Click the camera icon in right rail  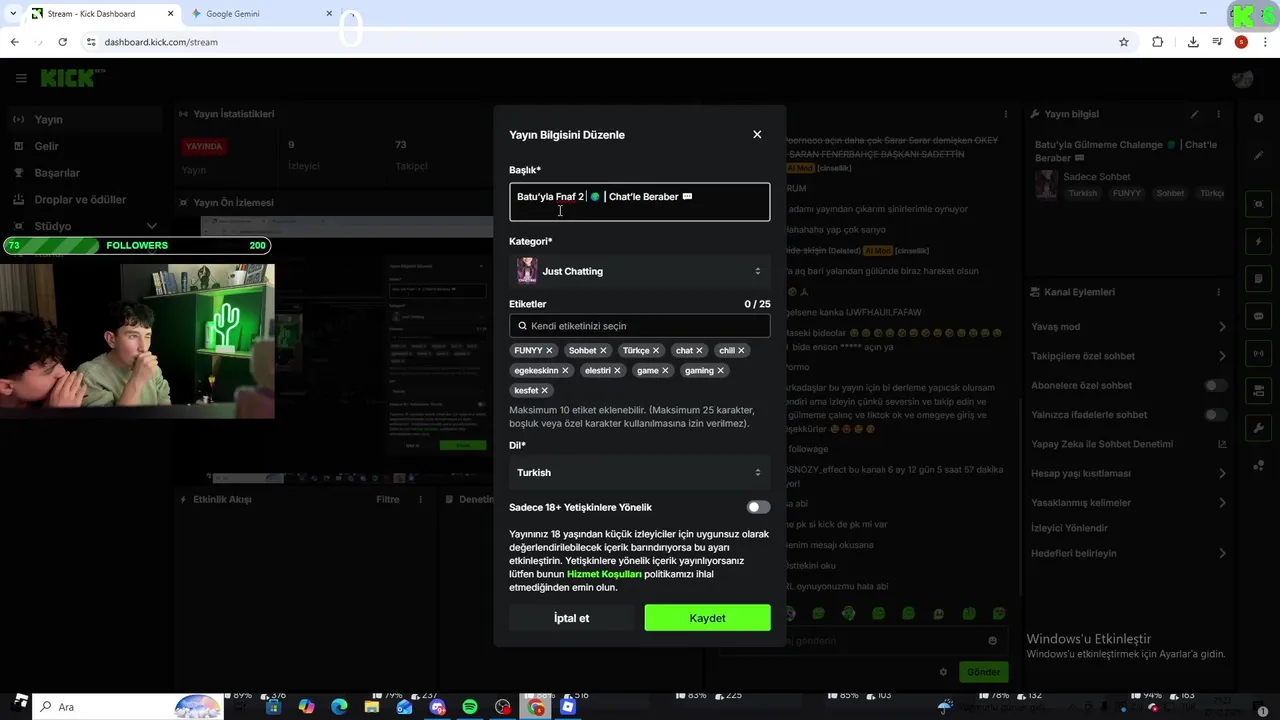coord(1258,204)
